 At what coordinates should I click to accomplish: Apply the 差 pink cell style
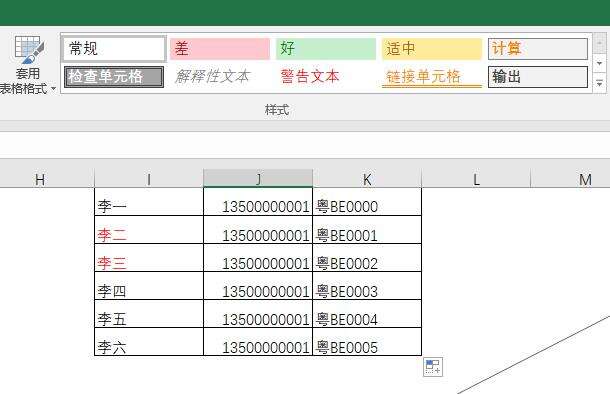[x=220, y=49]
